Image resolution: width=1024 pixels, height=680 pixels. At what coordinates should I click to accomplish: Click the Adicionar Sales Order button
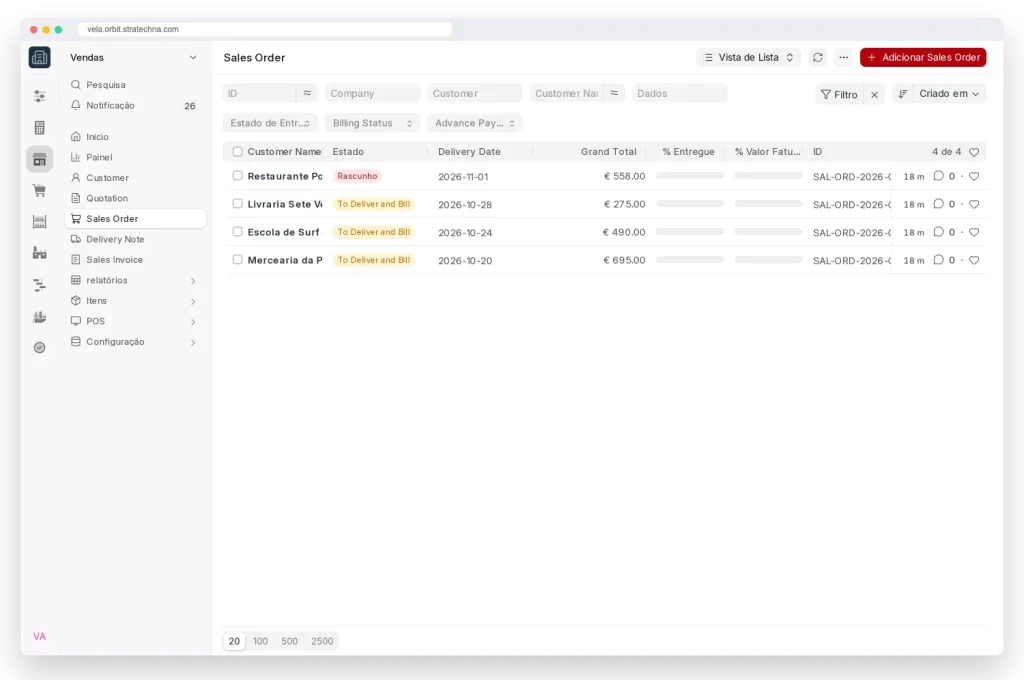coord(923,57)
